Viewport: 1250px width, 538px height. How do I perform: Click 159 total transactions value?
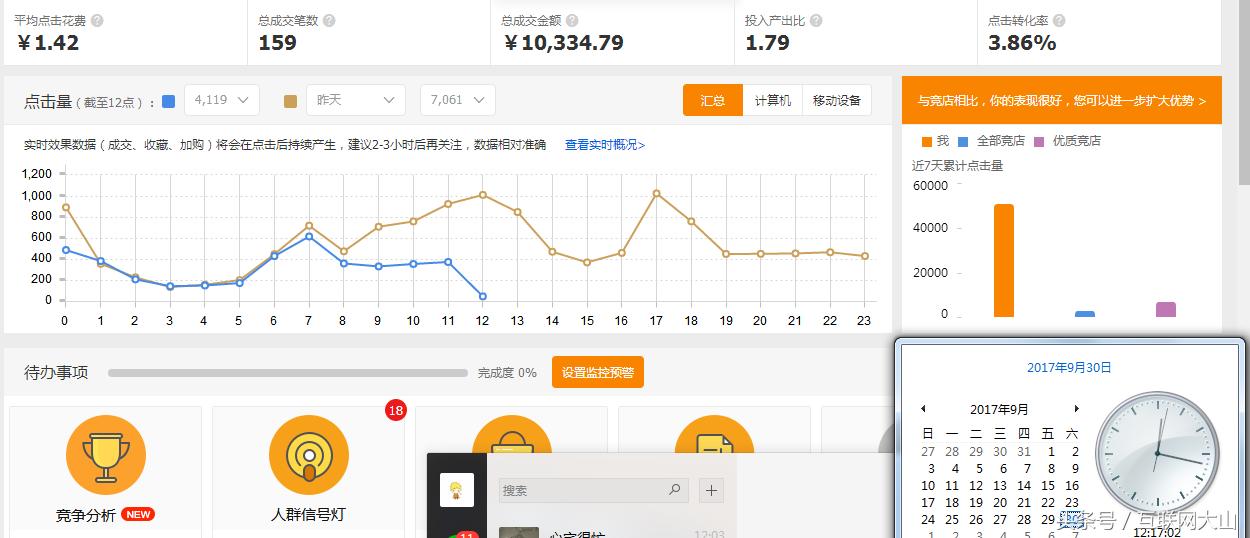[277, 43]
